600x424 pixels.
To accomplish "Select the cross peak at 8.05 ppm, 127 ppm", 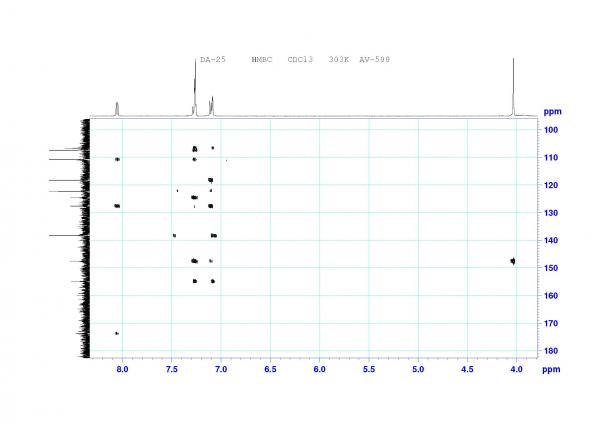I will tap(117, 206).
